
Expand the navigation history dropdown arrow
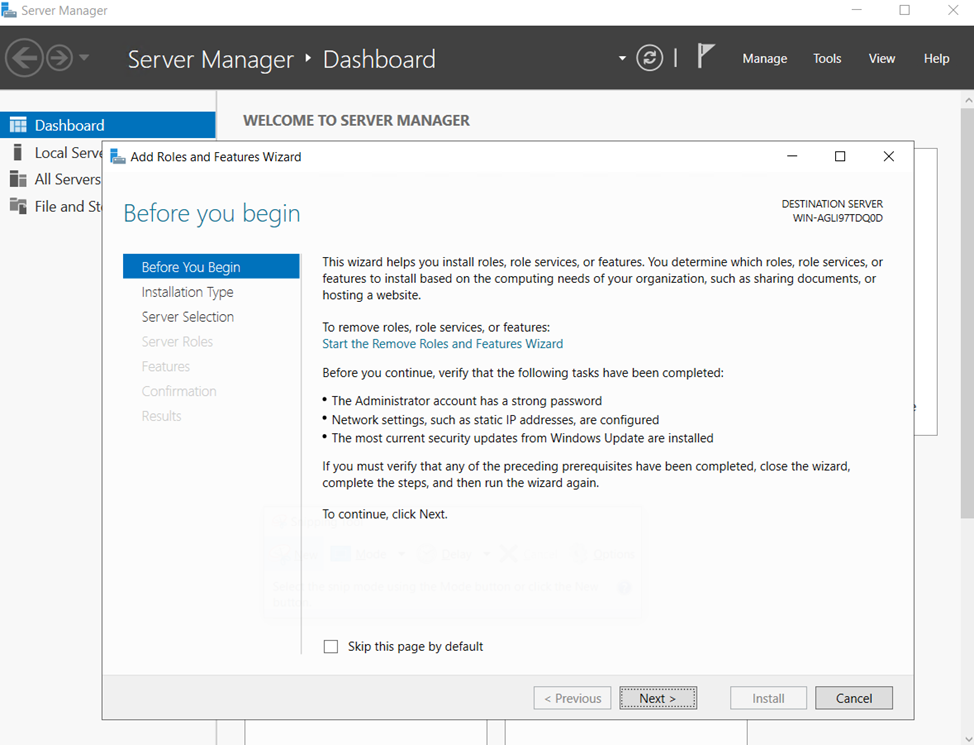(84, 58)
